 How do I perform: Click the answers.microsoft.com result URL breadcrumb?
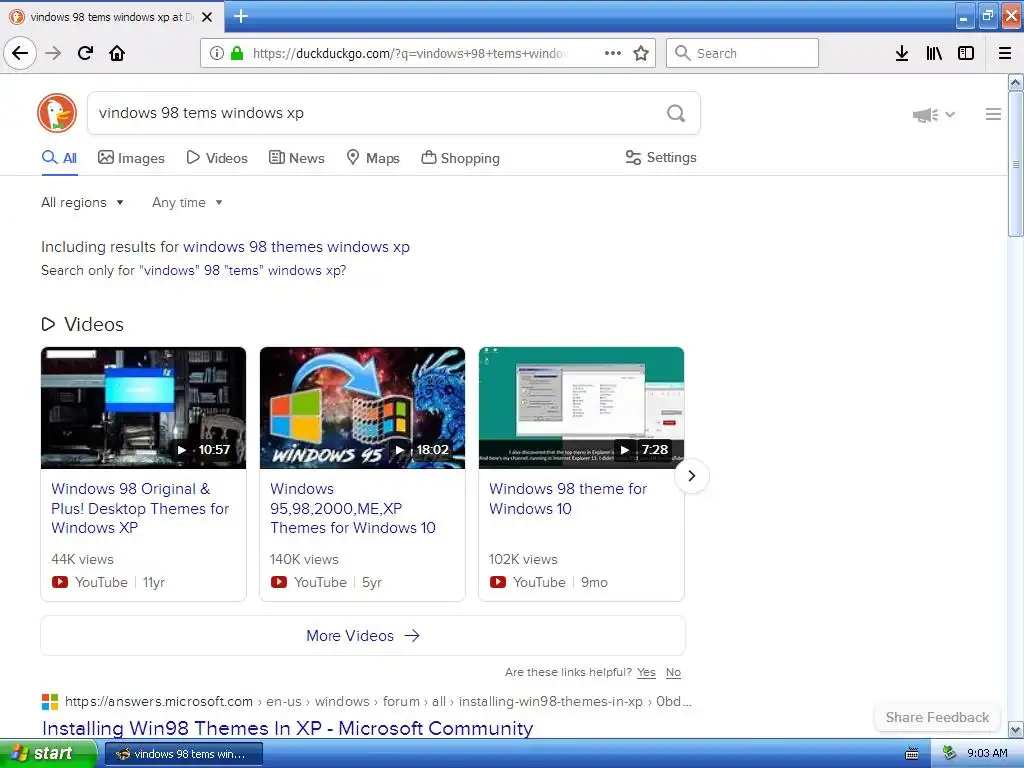click(378, 701)
